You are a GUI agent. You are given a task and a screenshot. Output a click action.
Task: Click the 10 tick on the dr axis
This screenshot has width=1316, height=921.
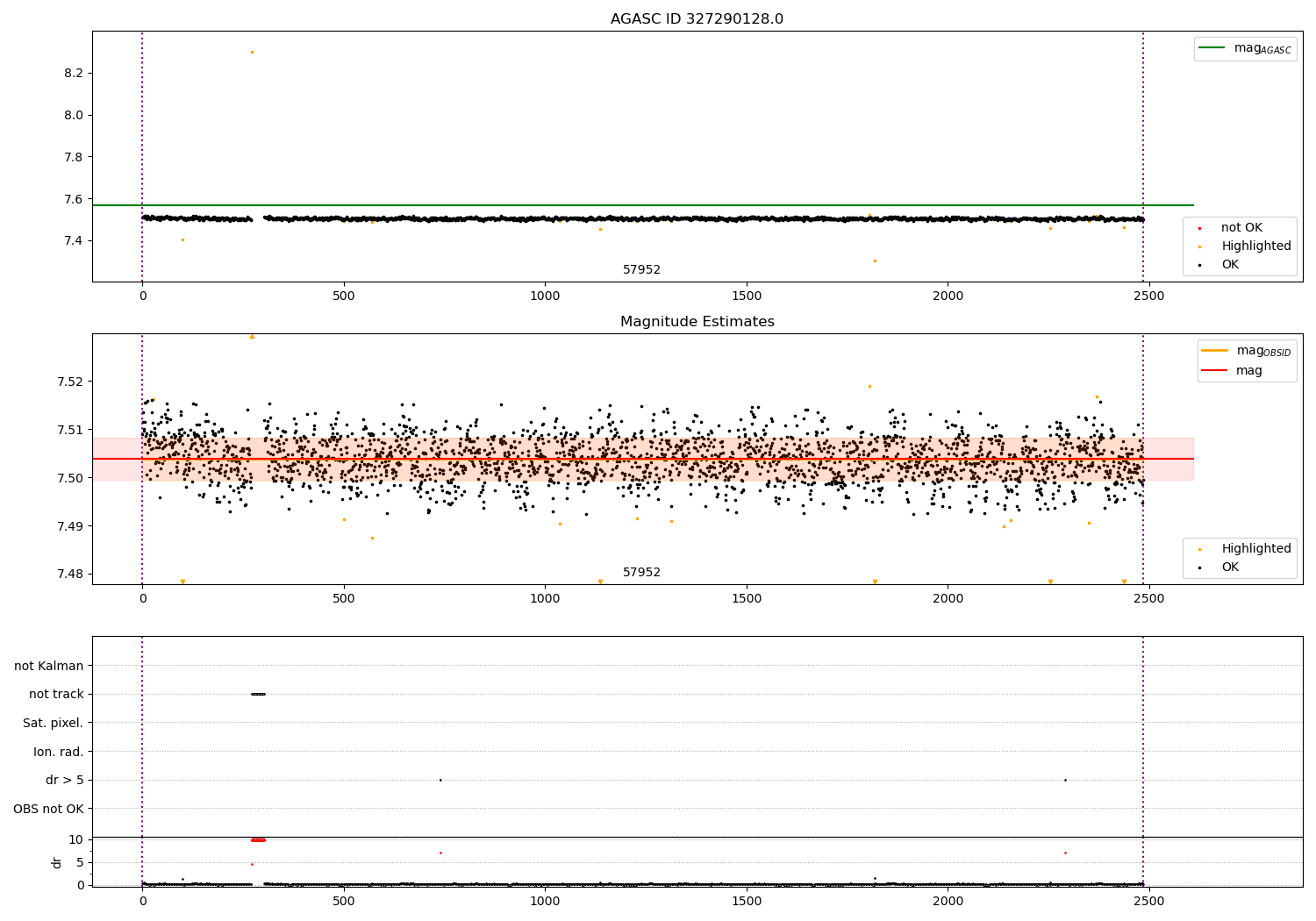(76, 840)
